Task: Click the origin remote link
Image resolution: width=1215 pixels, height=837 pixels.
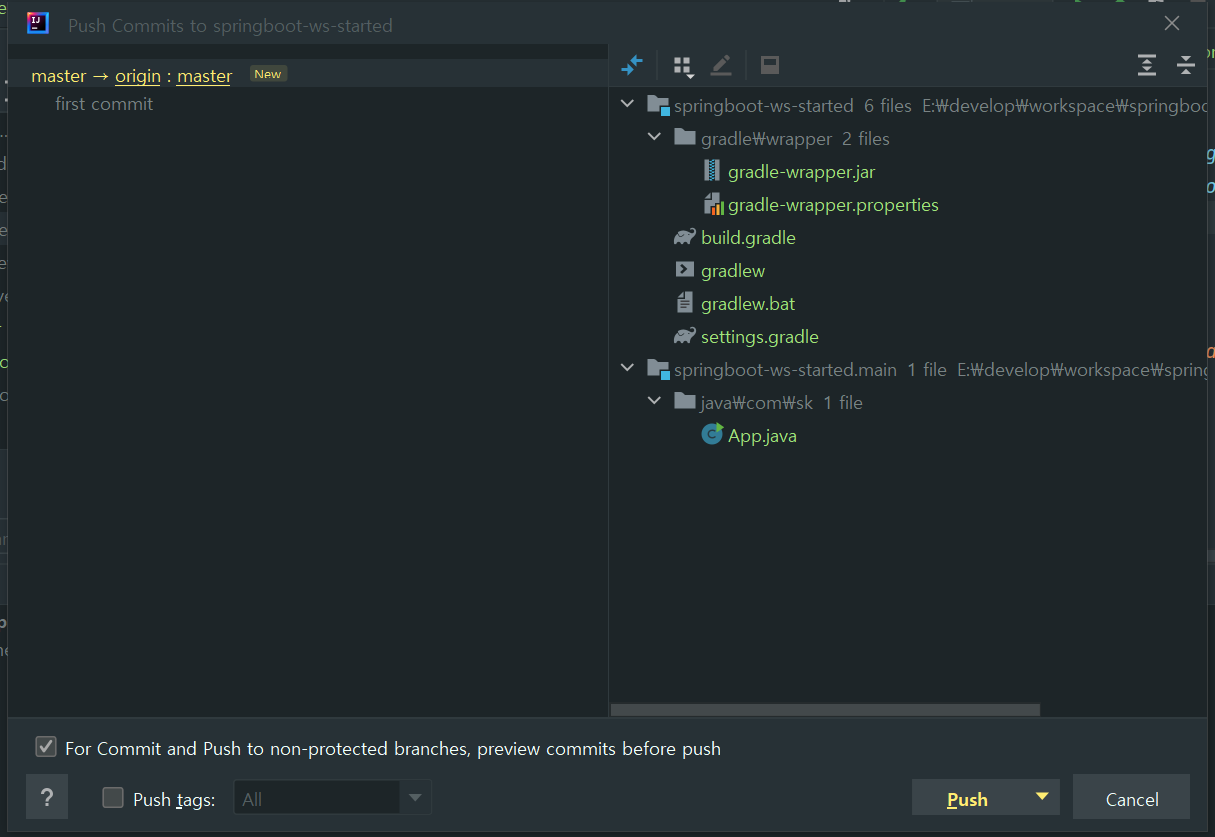Action: 137,76
